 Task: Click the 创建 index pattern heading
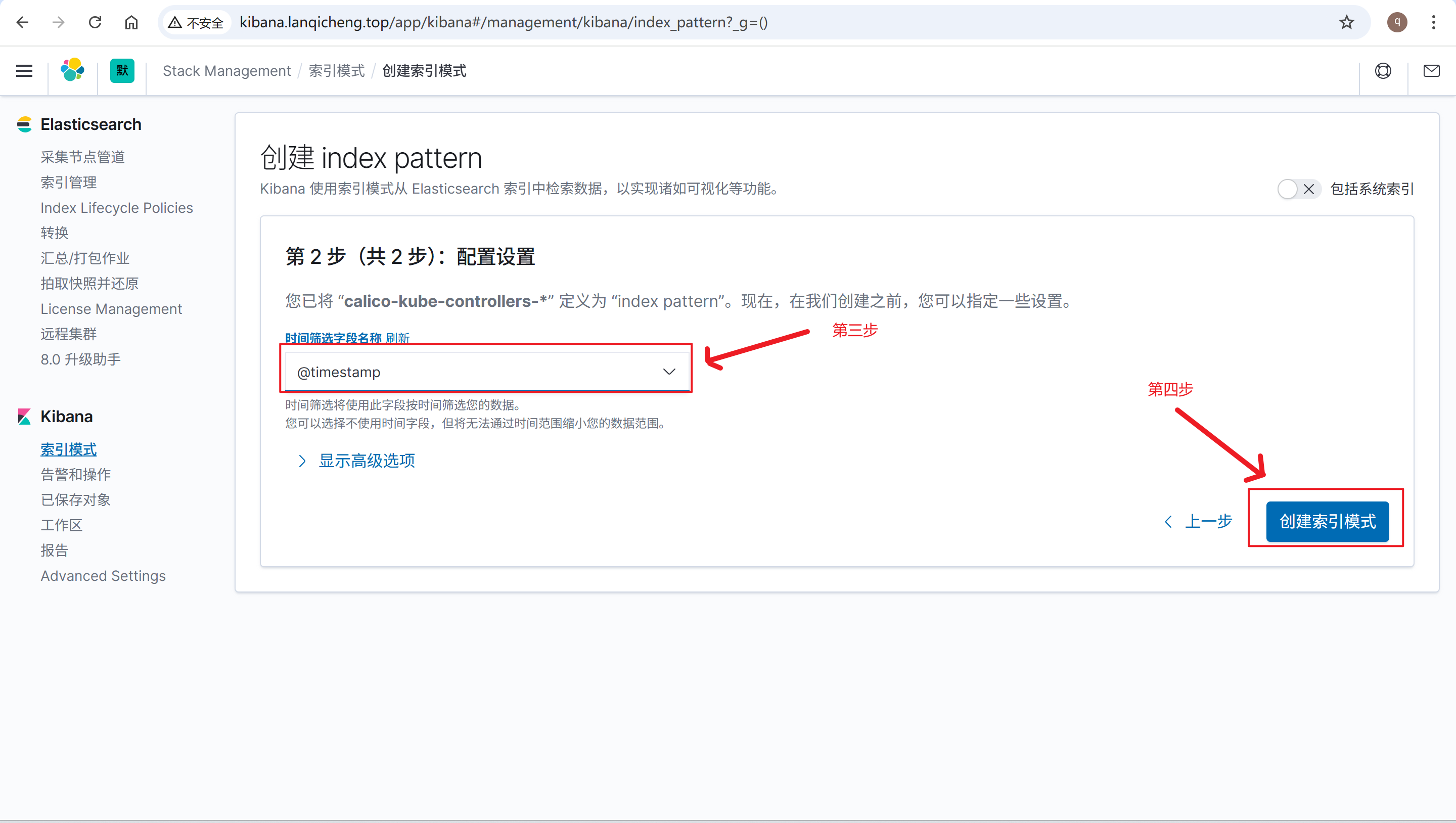(371, 158)
